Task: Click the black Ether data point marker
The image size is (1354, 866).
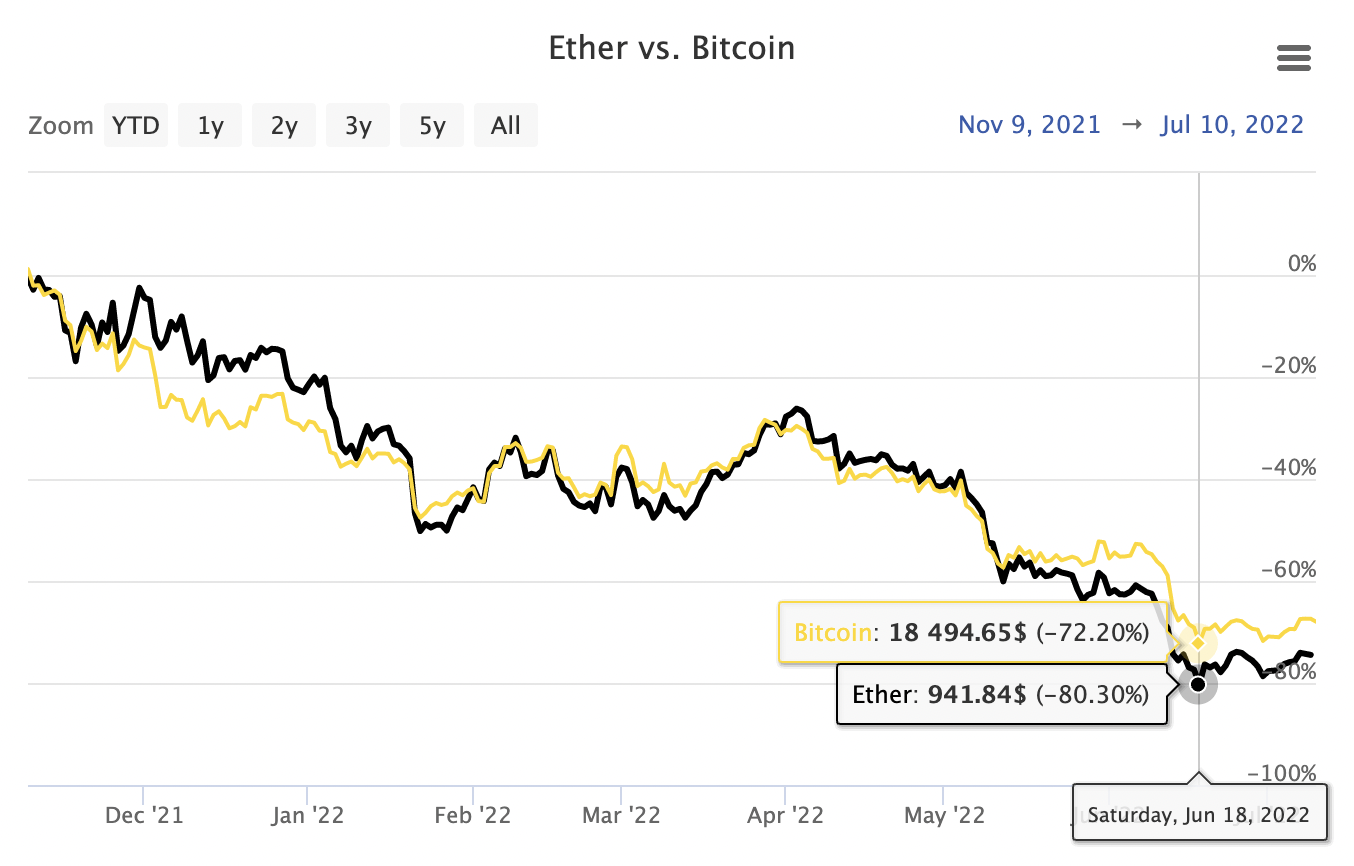Action: [1198, 685]
